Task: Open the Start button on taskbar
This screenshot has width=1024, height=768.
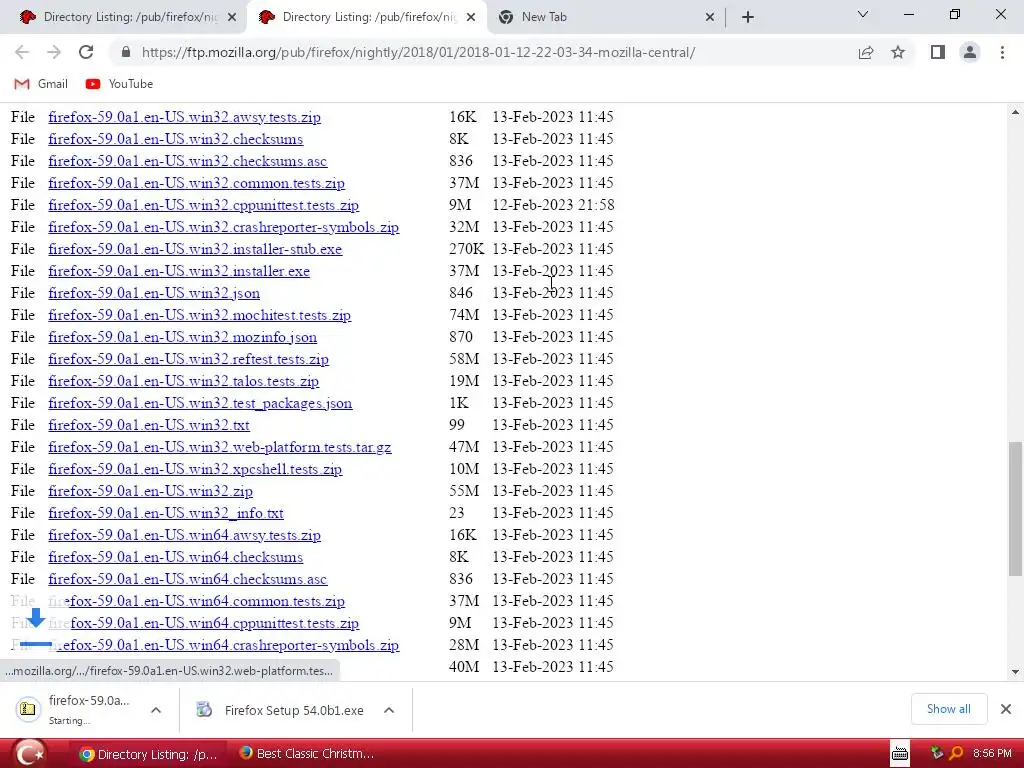Action: click(29, 754)
